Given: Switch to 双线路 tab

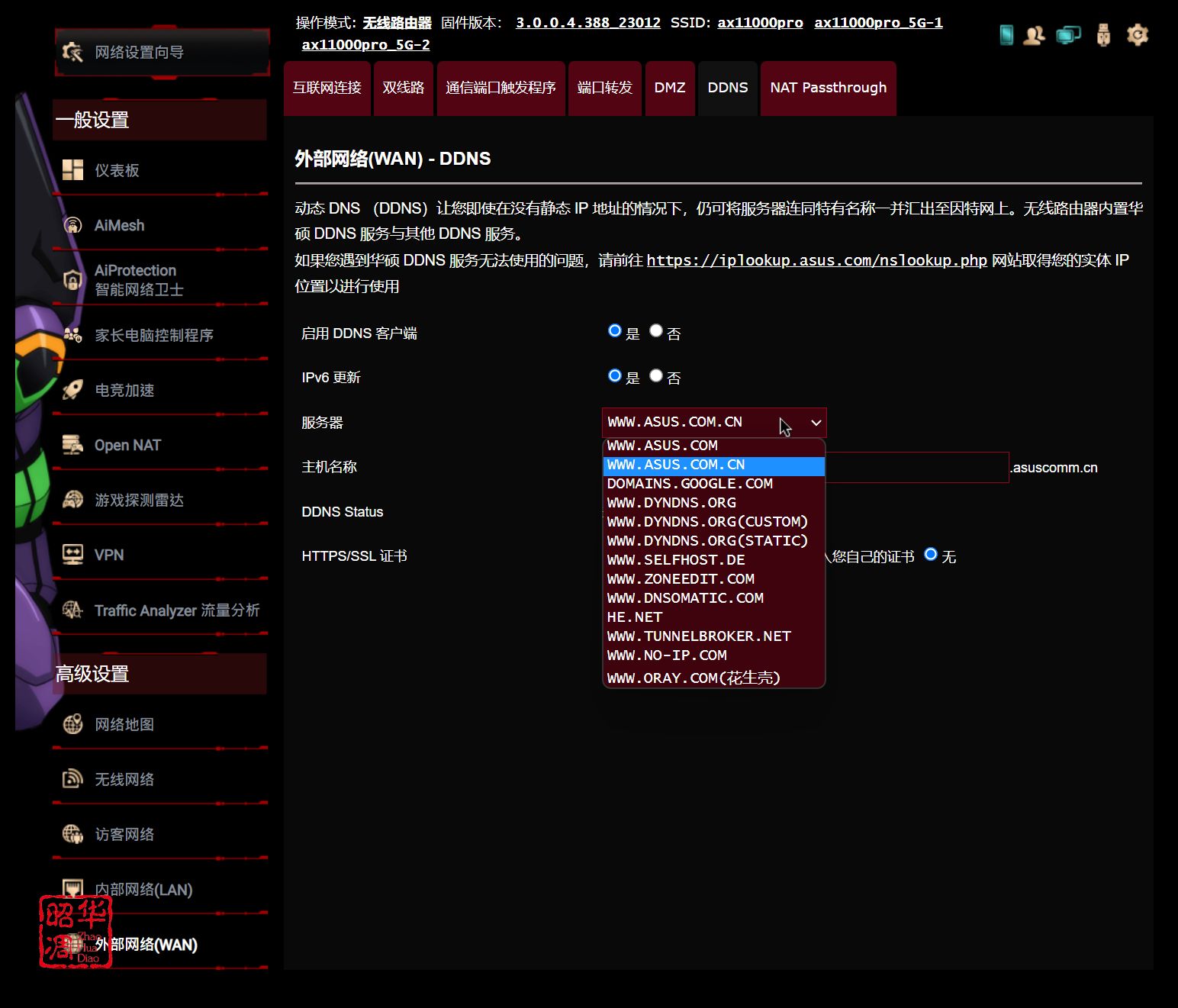Looking at the screenshot, I should pos(404,89).
